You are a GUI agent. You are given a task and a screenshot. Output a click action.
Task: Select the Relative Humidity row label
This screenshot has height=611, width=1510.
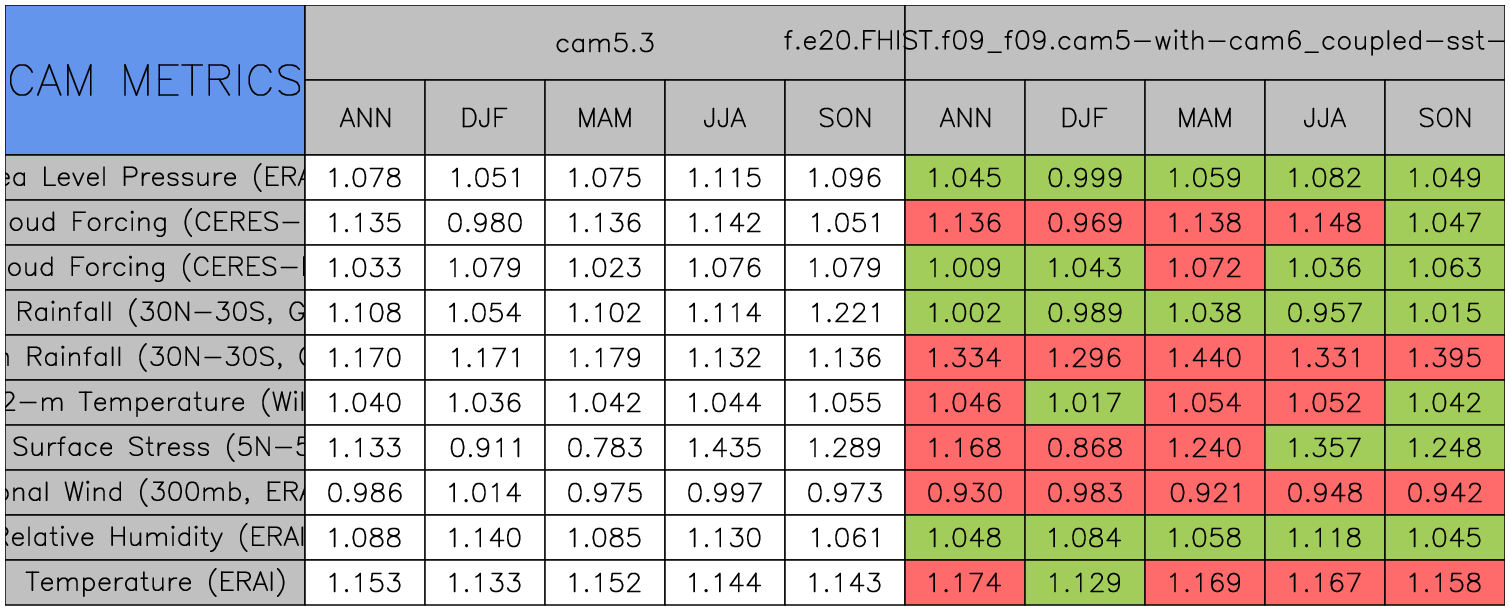click(x=154, y=538)
